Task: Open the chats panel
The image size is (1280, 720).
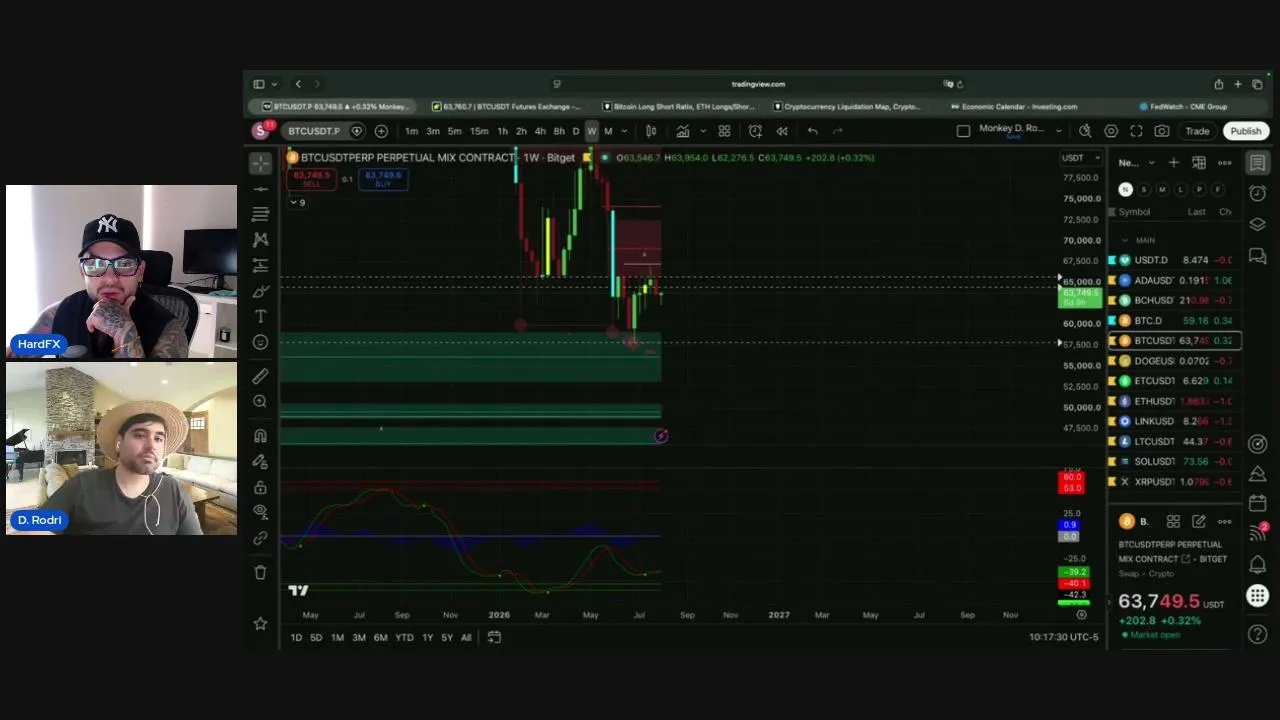Action: coord(1258,256)
